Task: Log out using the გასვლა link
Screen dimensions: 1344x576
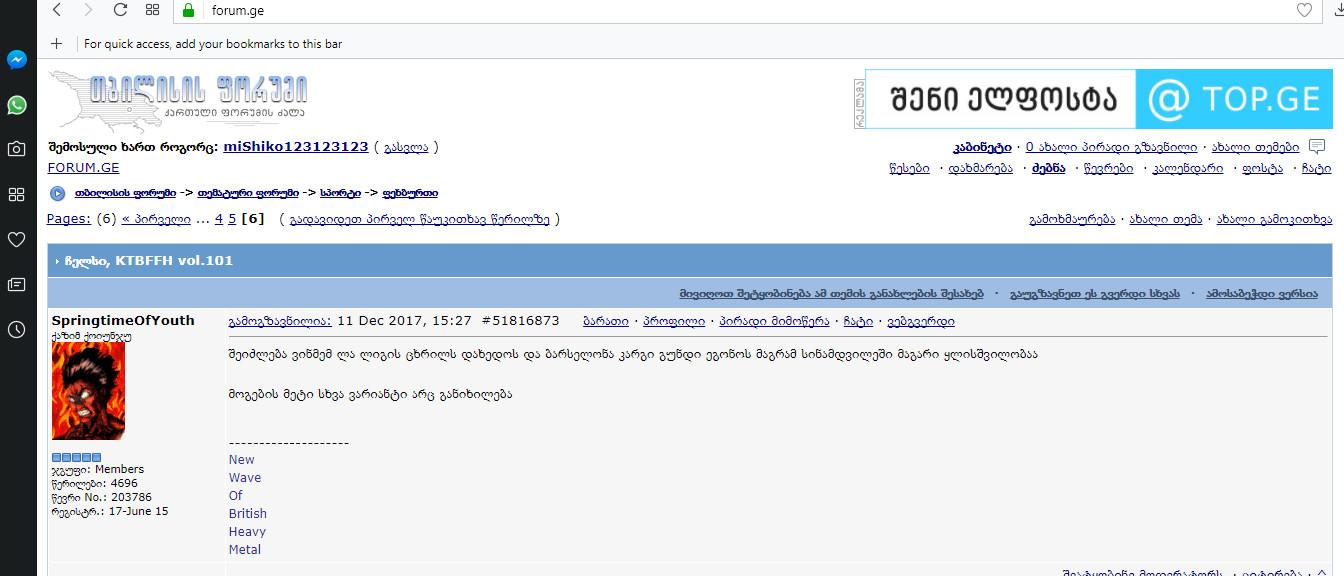Action: click(406, 147)
